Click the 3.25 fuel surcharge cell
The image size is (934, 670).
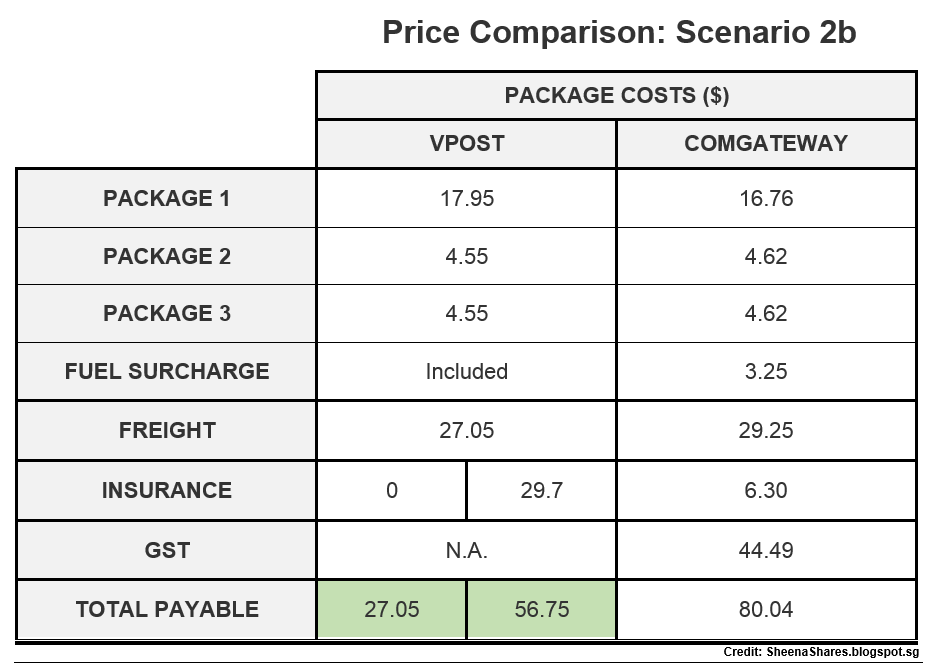tap(766, 371)
